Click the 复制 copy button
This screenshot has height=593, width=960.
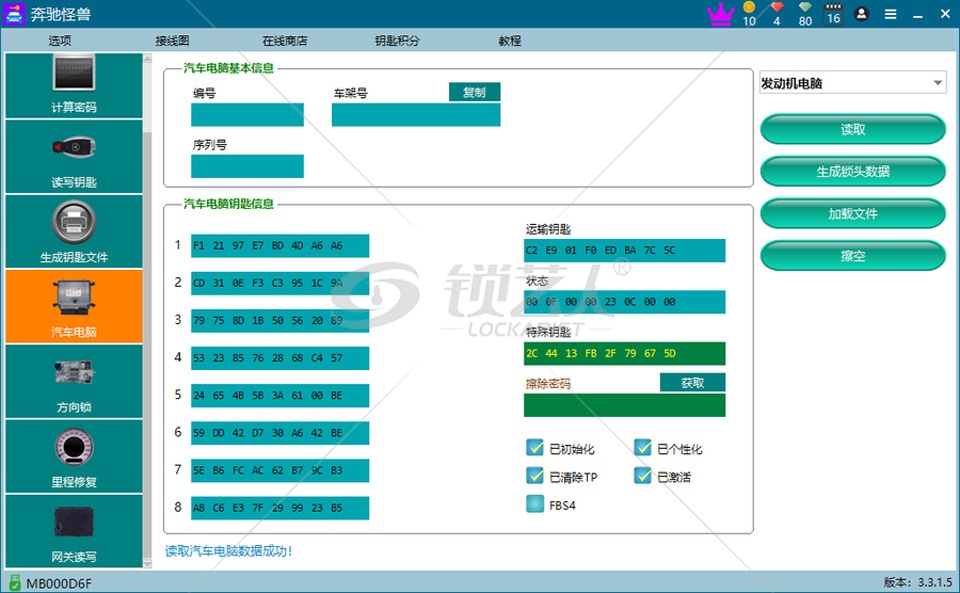474,92
